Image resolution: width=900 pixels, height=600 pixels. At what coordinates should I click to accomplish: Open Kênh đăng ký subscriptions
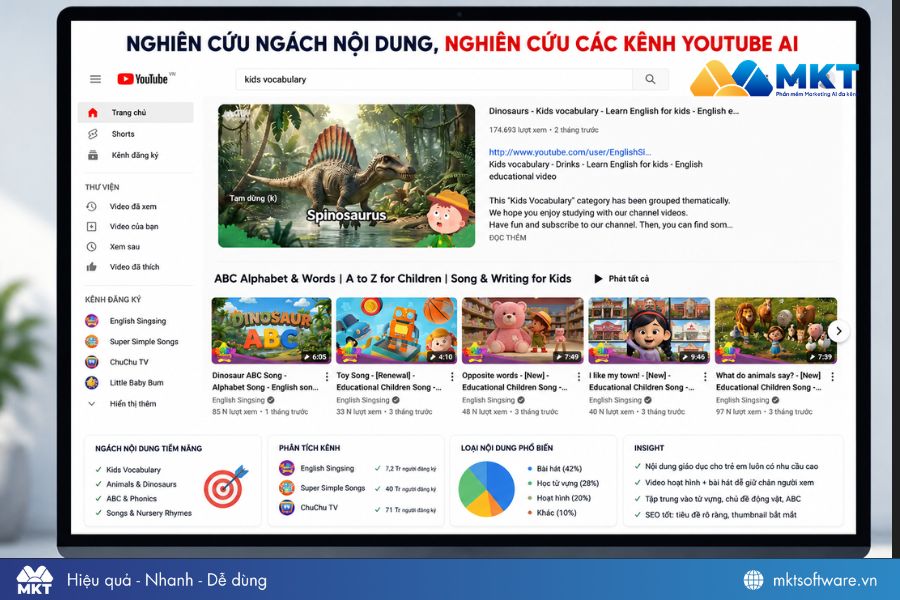135,155
